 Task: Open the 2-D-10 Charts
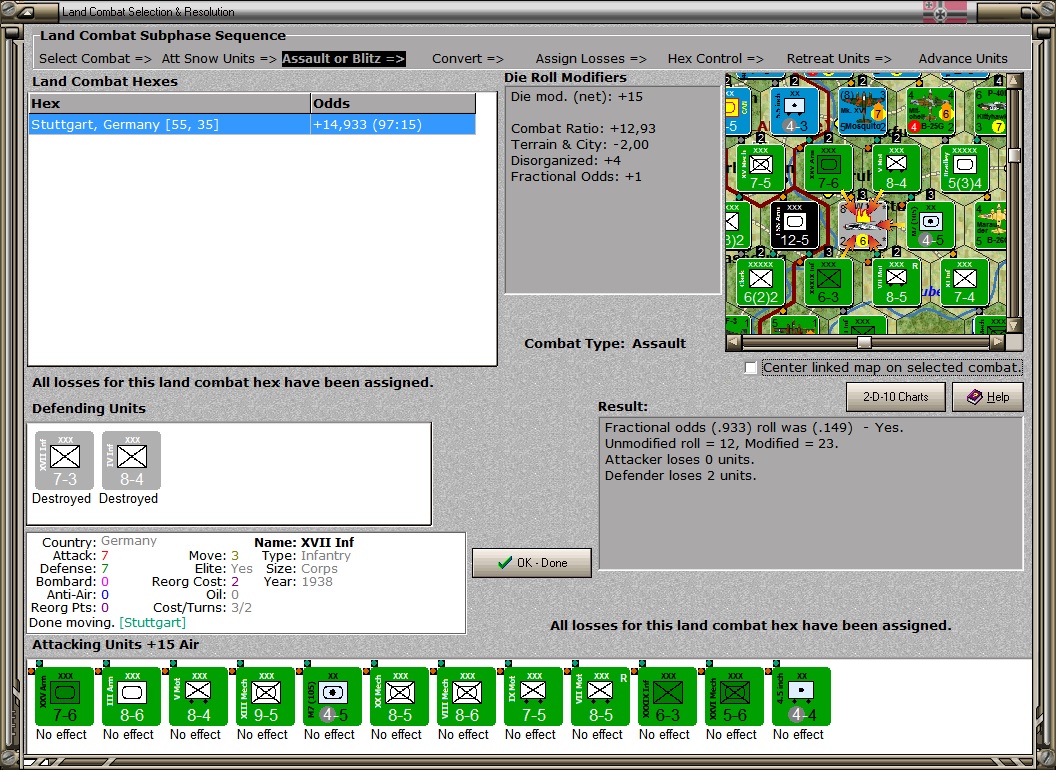coord(896,397)
